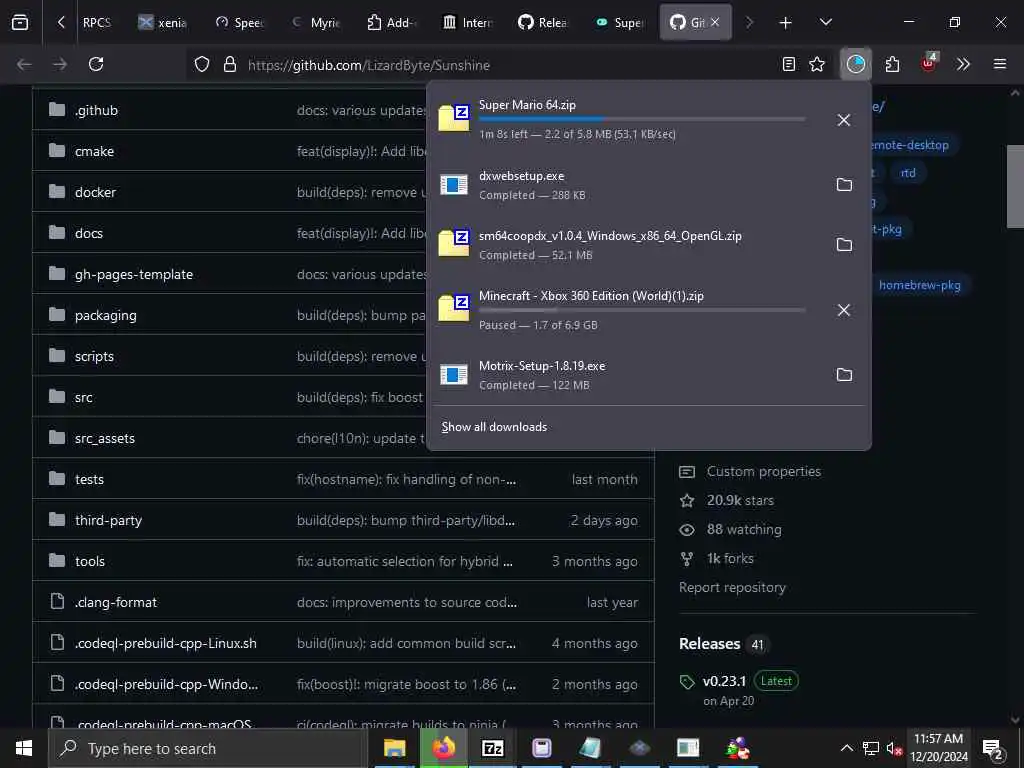Show sm64coopdx zip in folder
Screen dimensions: 1024x768
coord(844,245)
